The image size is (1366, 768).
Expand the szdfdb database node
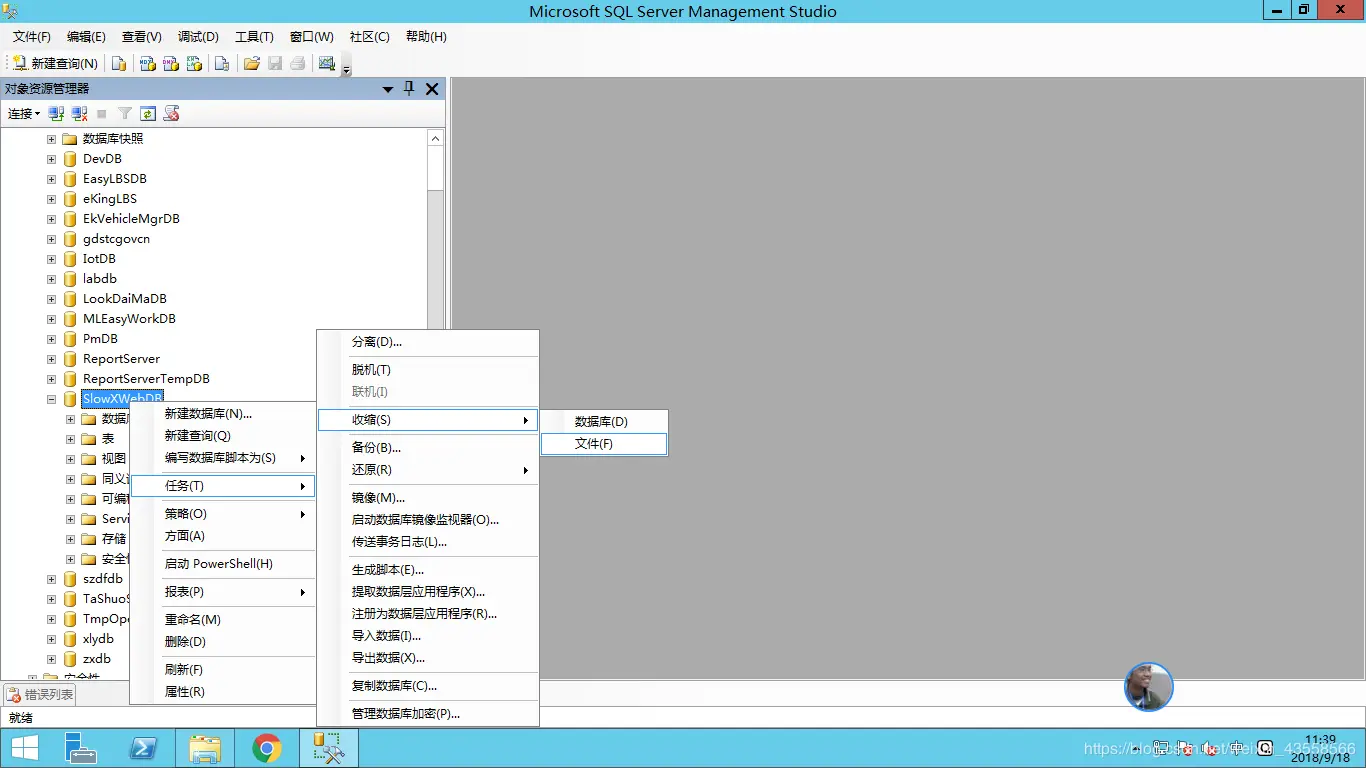click(x=52, y=579)
